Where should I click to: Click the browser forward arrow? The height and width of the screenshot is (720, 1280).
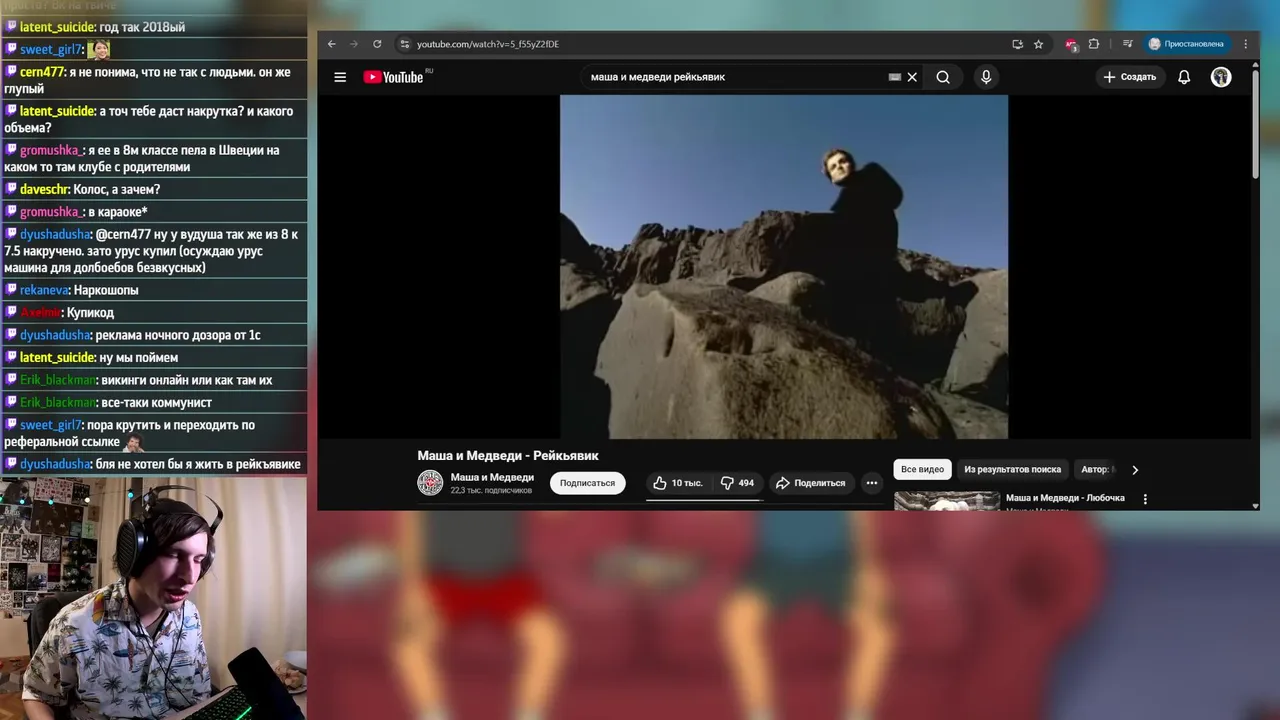pyautogui.click(x=354, y=44)
